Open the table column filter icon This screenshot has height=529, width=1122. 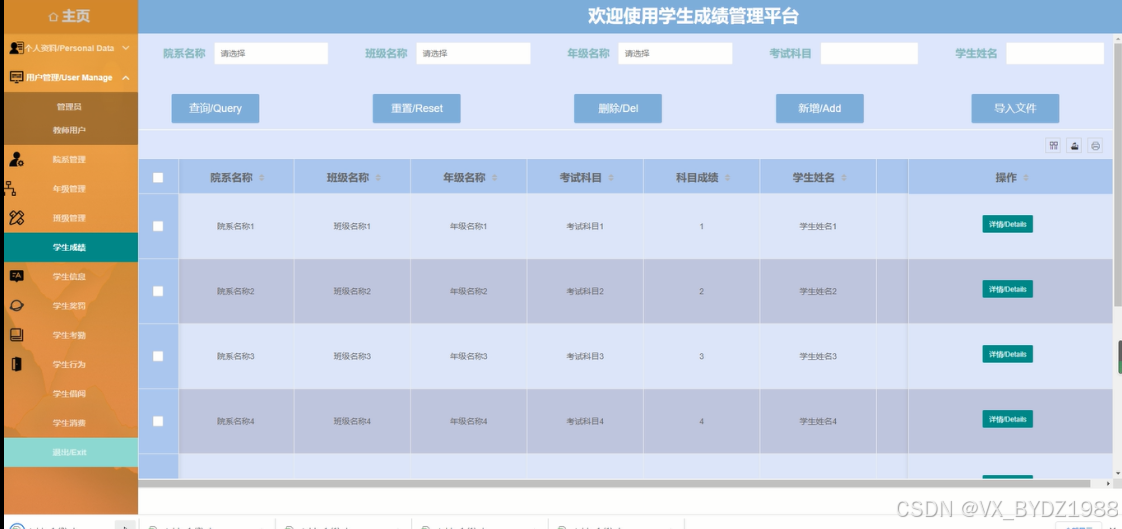click(1053, 145)
